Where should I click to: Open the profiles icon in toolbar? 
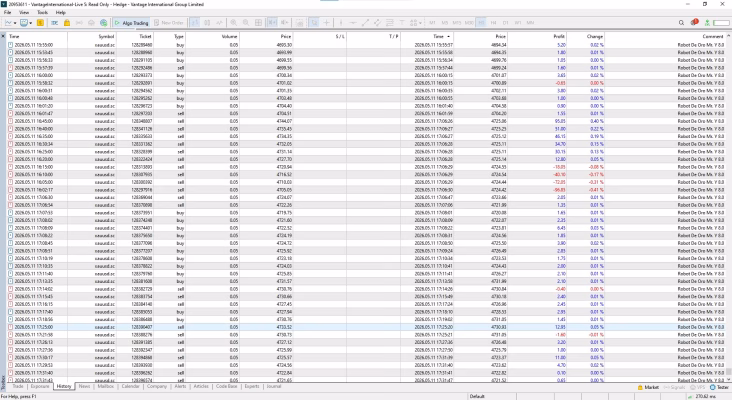coord(24,22)
